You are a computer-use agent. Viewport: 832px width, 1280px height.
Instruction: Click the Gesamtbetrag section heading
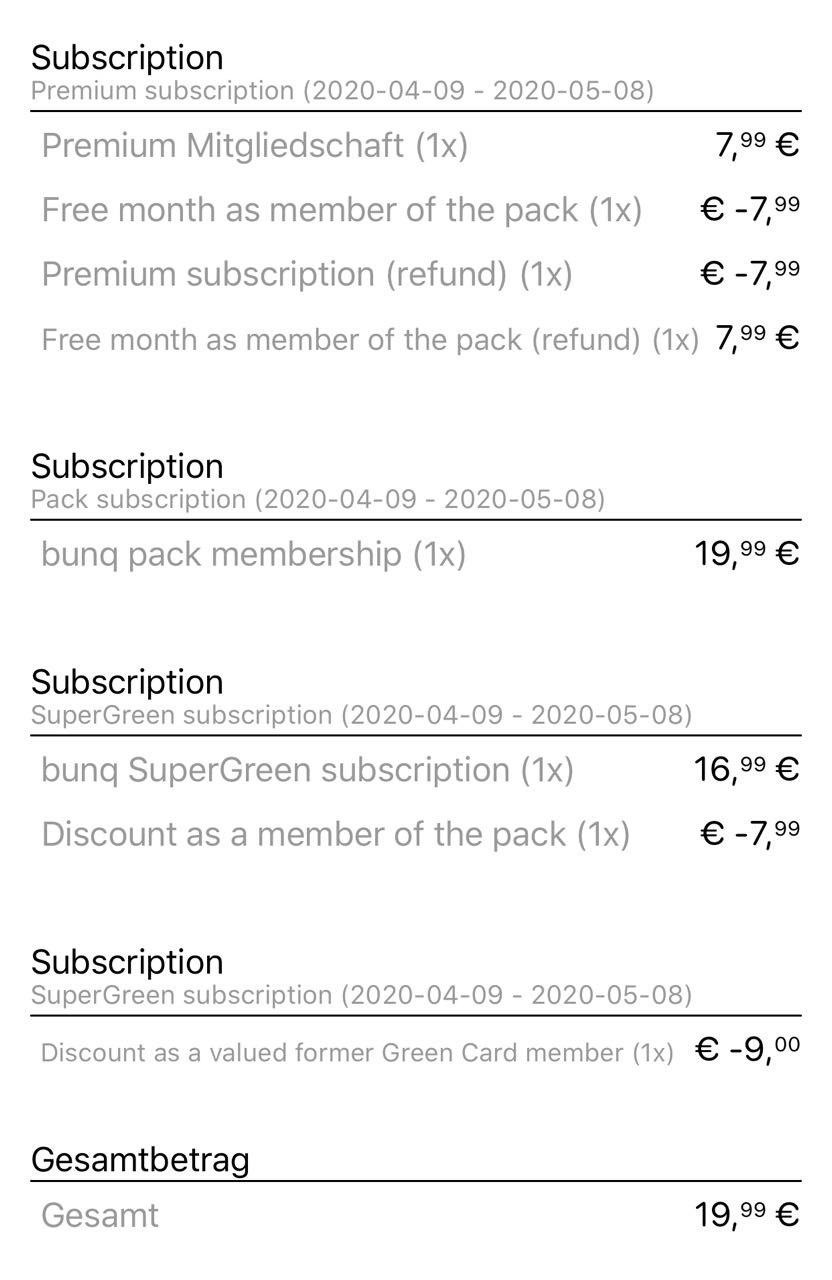[140, 1160]
